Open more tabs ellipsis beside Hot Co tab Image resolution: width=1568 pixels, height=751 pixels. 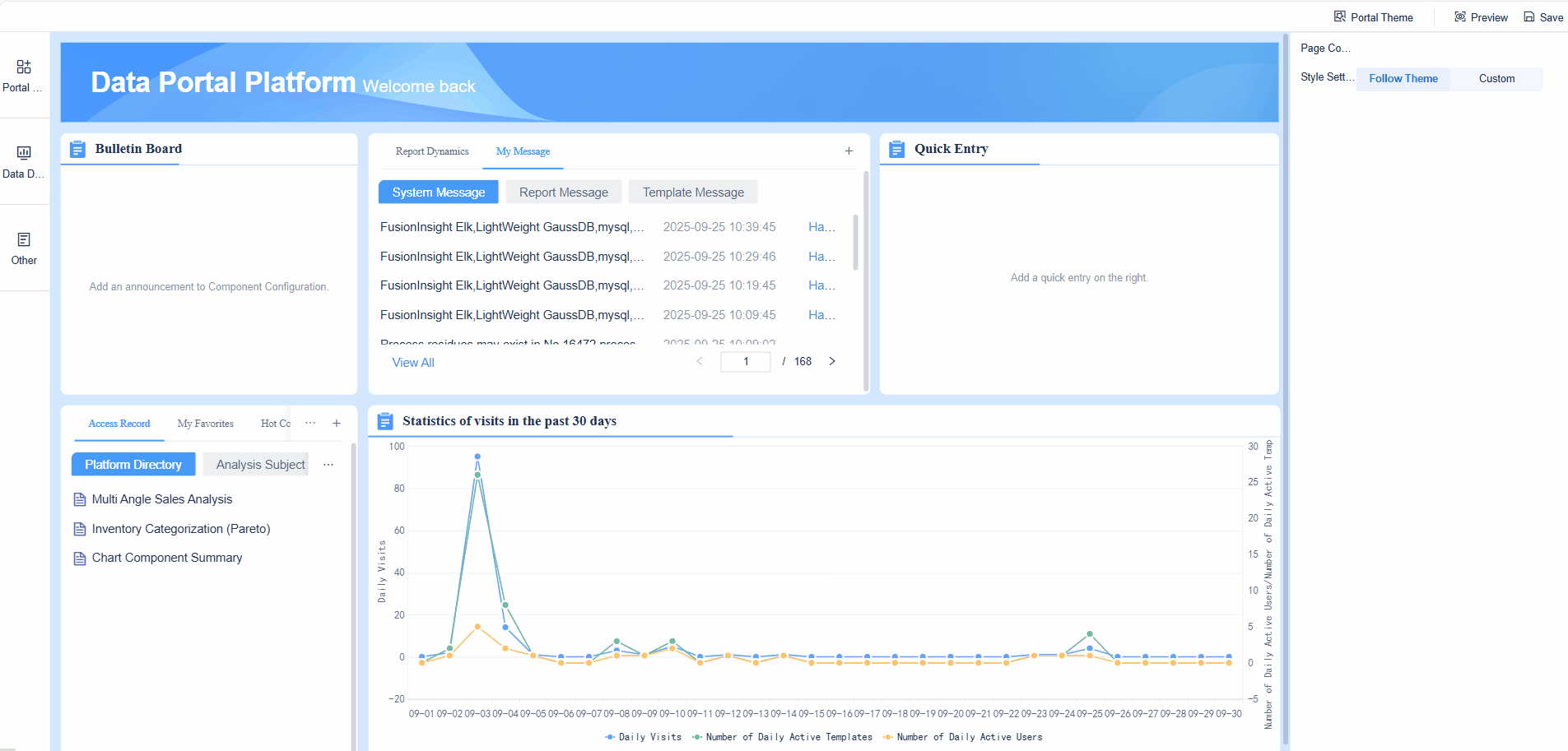click(x=310, y=423)
